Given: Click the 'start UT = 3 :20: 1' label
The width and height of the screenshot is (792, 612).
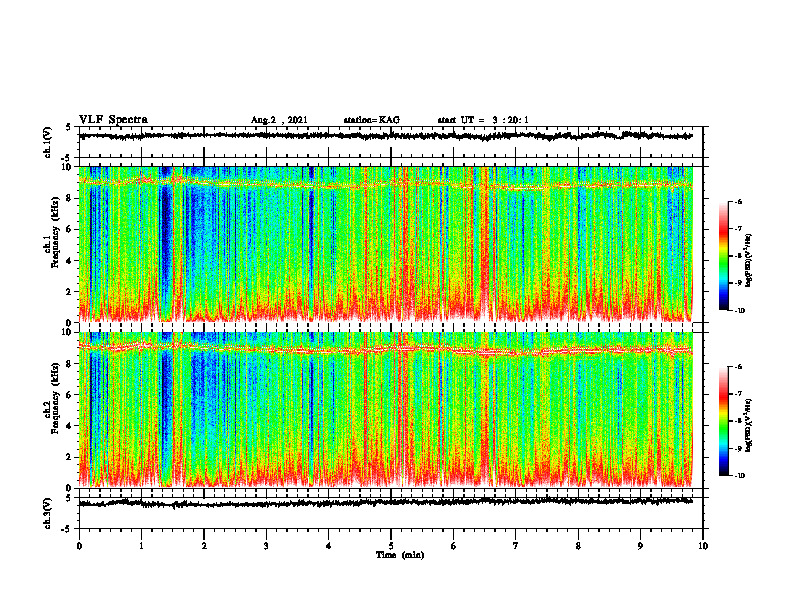Looking at the screenshot, I should (x=483, y=120).
